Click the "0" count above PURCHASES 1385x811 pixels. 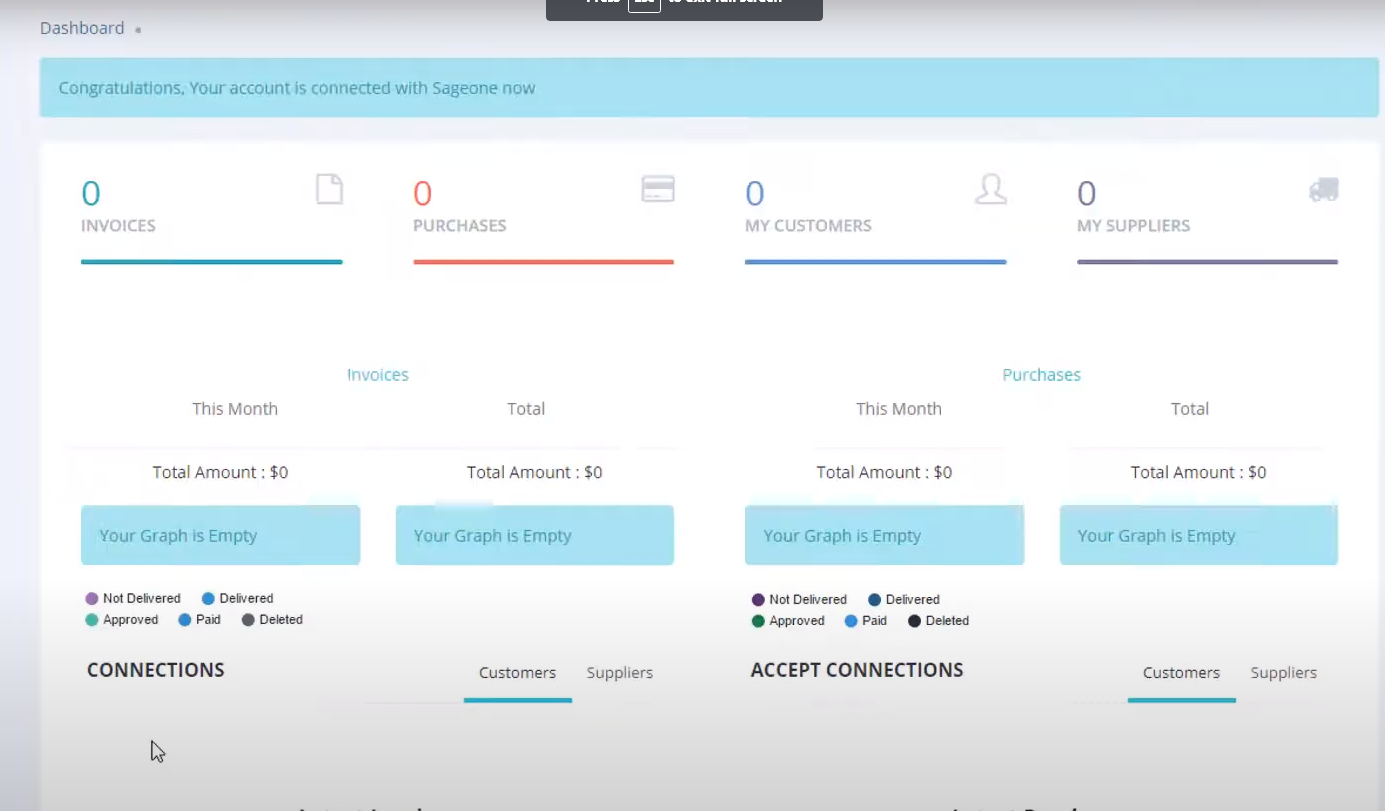click(423, 193)
